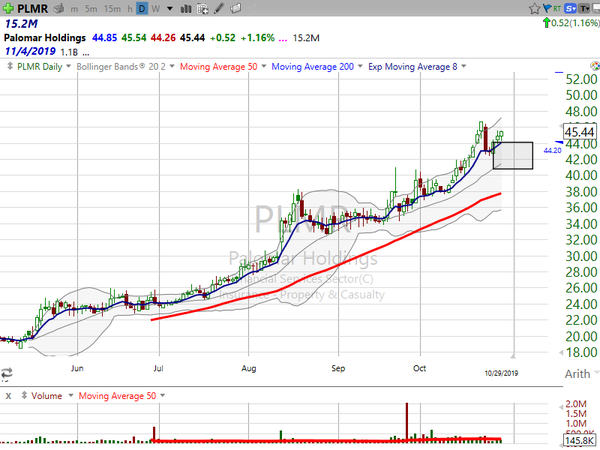Select the W weekly timeframe
Image resolution: width=600 pixels, height=450 pixels.
(155, 8)
